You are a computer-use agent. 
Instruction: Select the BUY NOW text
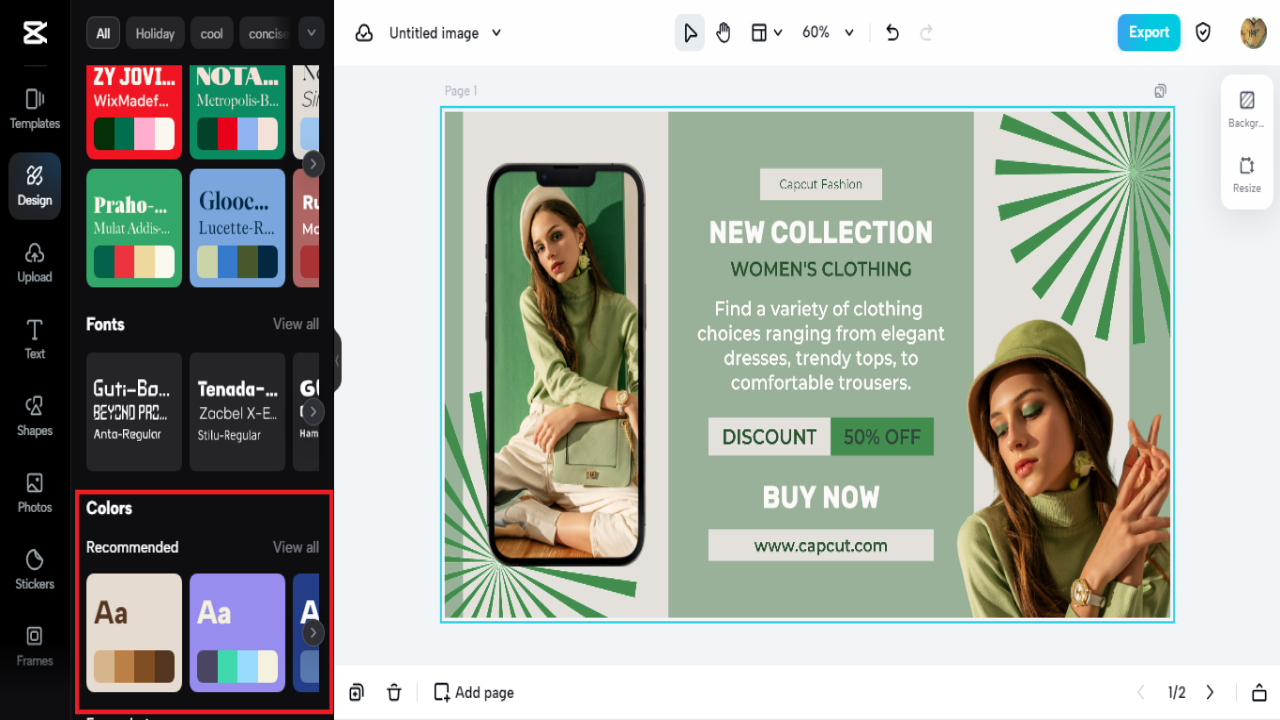point(821,497)
